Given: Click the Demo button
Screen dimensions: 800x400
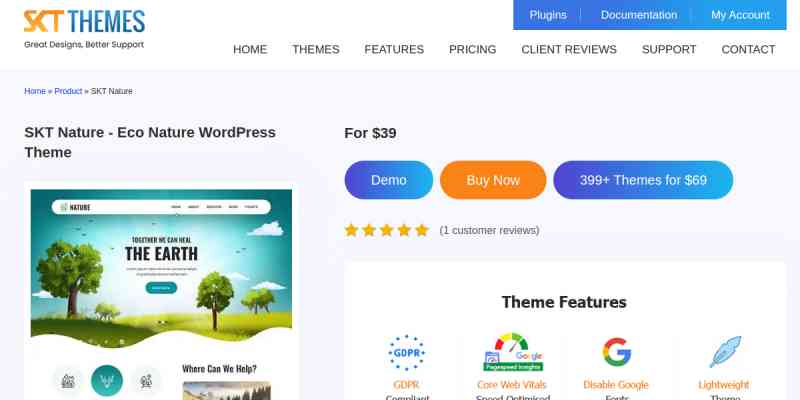Looking at the screenshot, I should [389, 180].
